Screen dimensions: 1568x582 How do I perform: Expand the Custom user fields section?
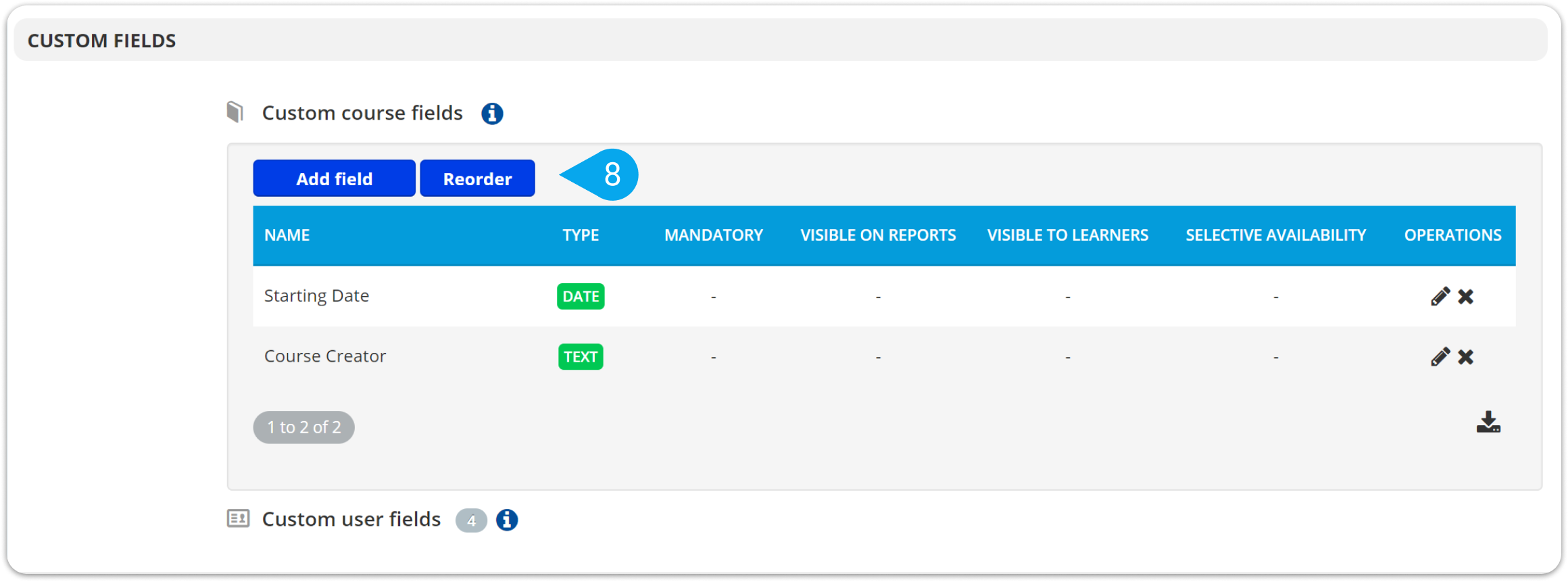click(351, 519)
